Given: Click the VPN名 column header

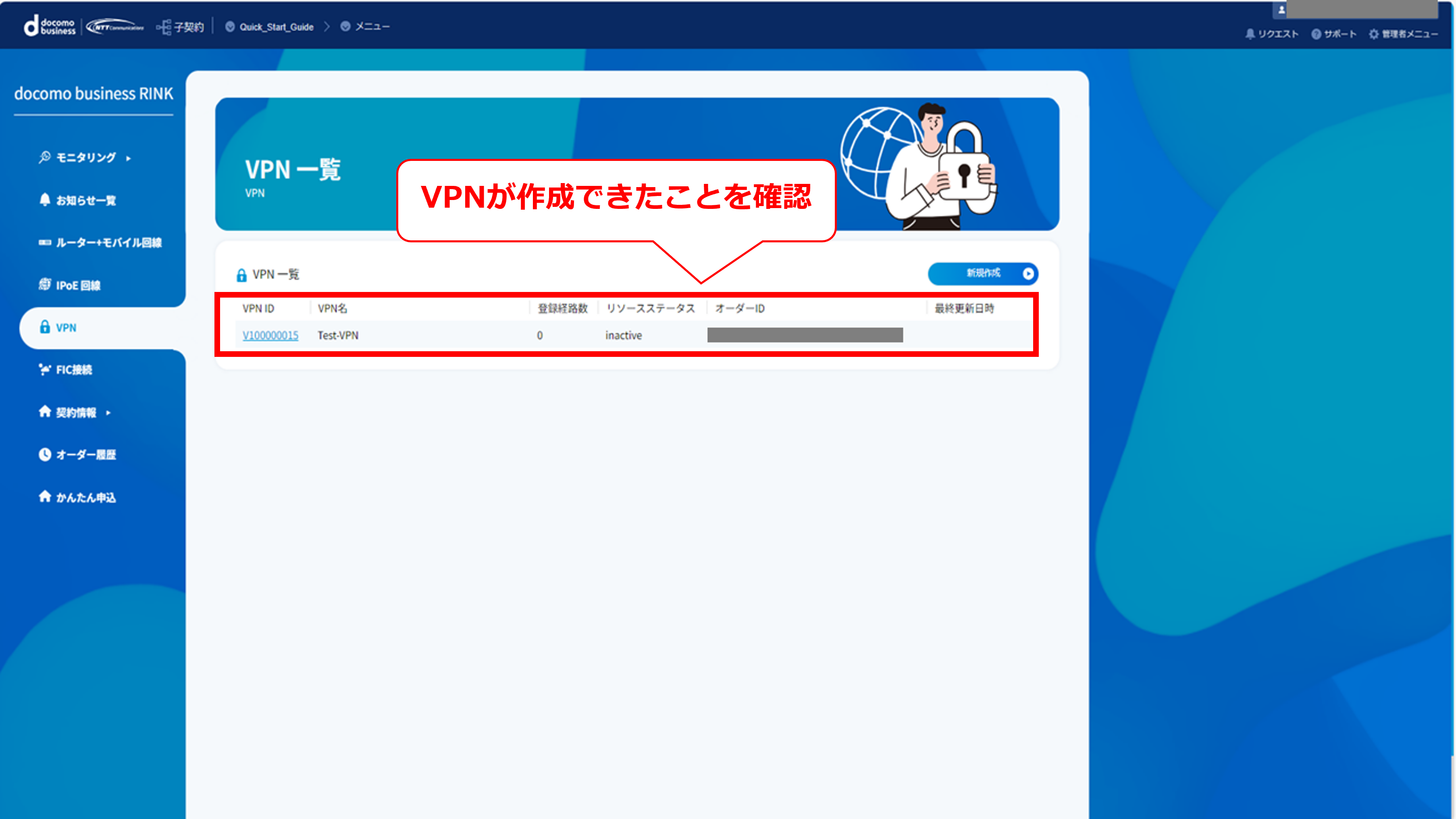Looking at the screenshot, I should tap(332, 308).
